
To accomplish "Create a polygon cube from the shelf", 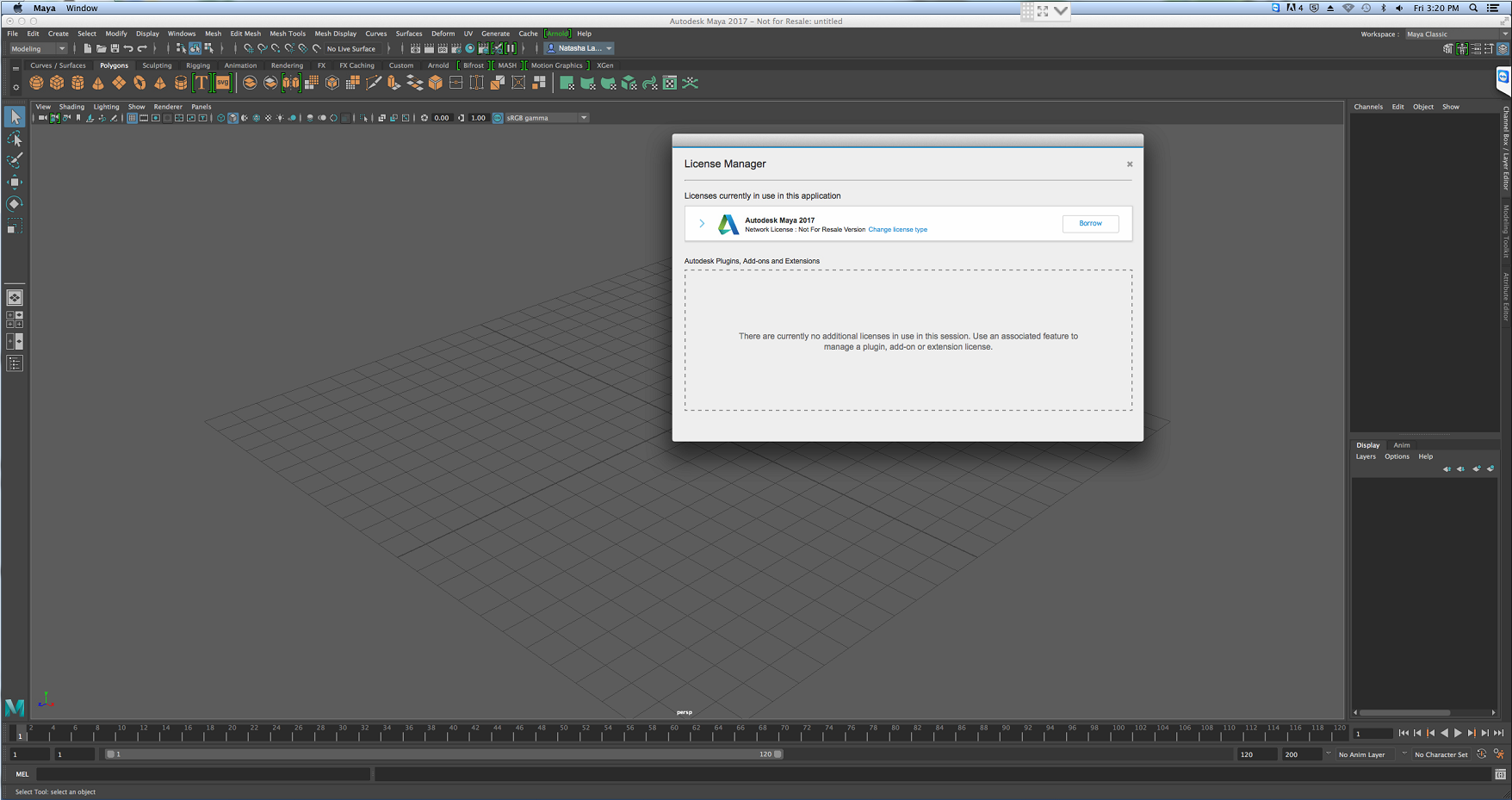I will (x=57, y=83).
